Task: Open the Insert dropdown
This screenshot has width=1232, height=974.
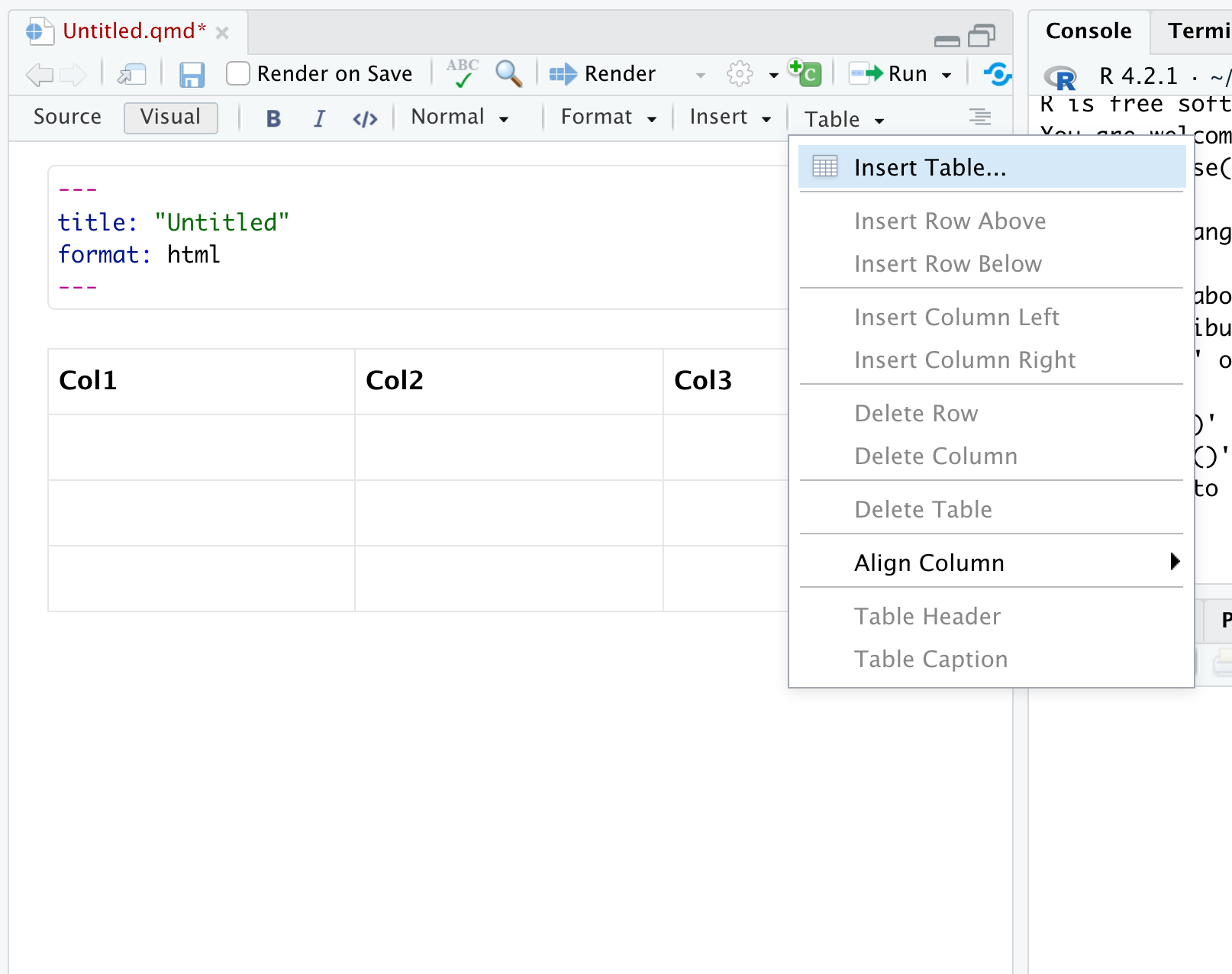Action: coord(727,117)
